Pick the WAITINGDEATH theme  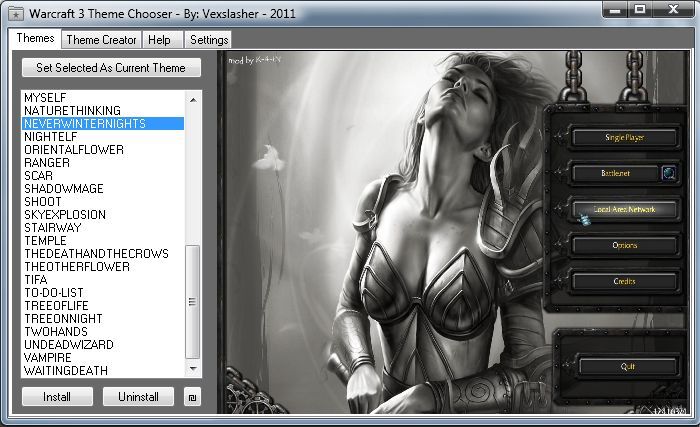coord(103,370)
